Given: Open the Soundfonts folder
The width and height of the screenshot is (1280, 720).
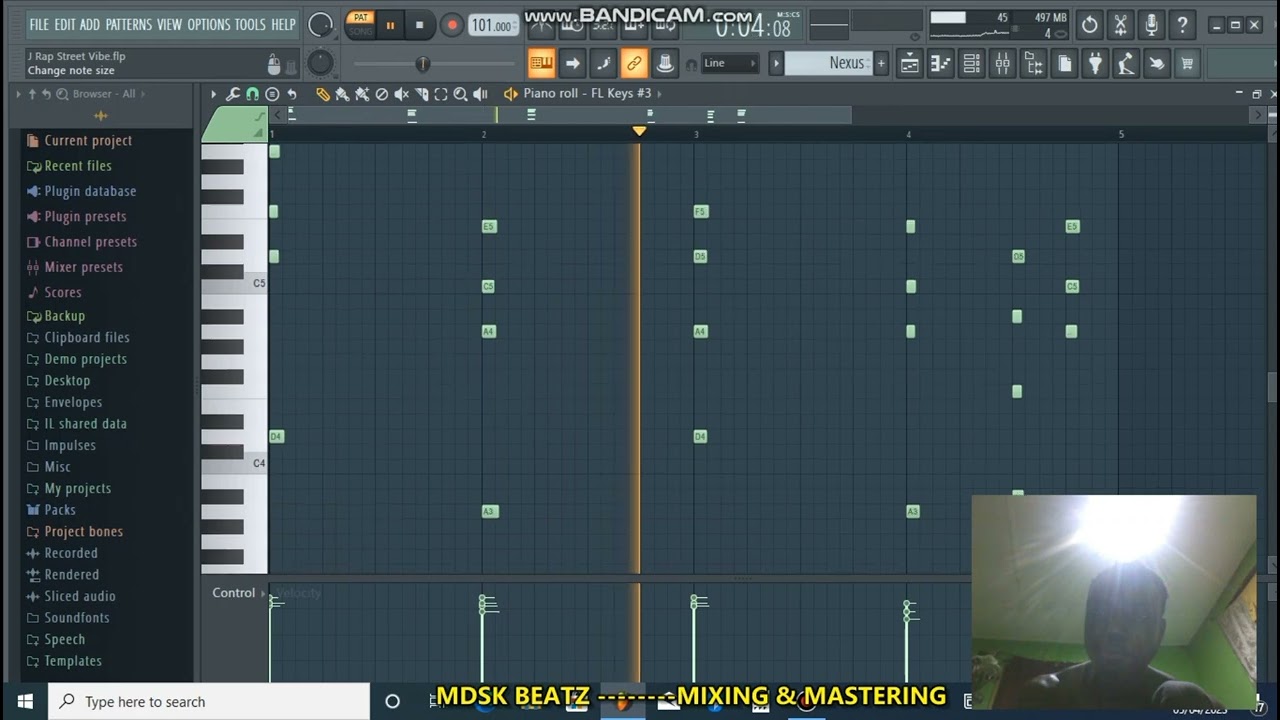Looking at the screenshot, I should [77, 618].
